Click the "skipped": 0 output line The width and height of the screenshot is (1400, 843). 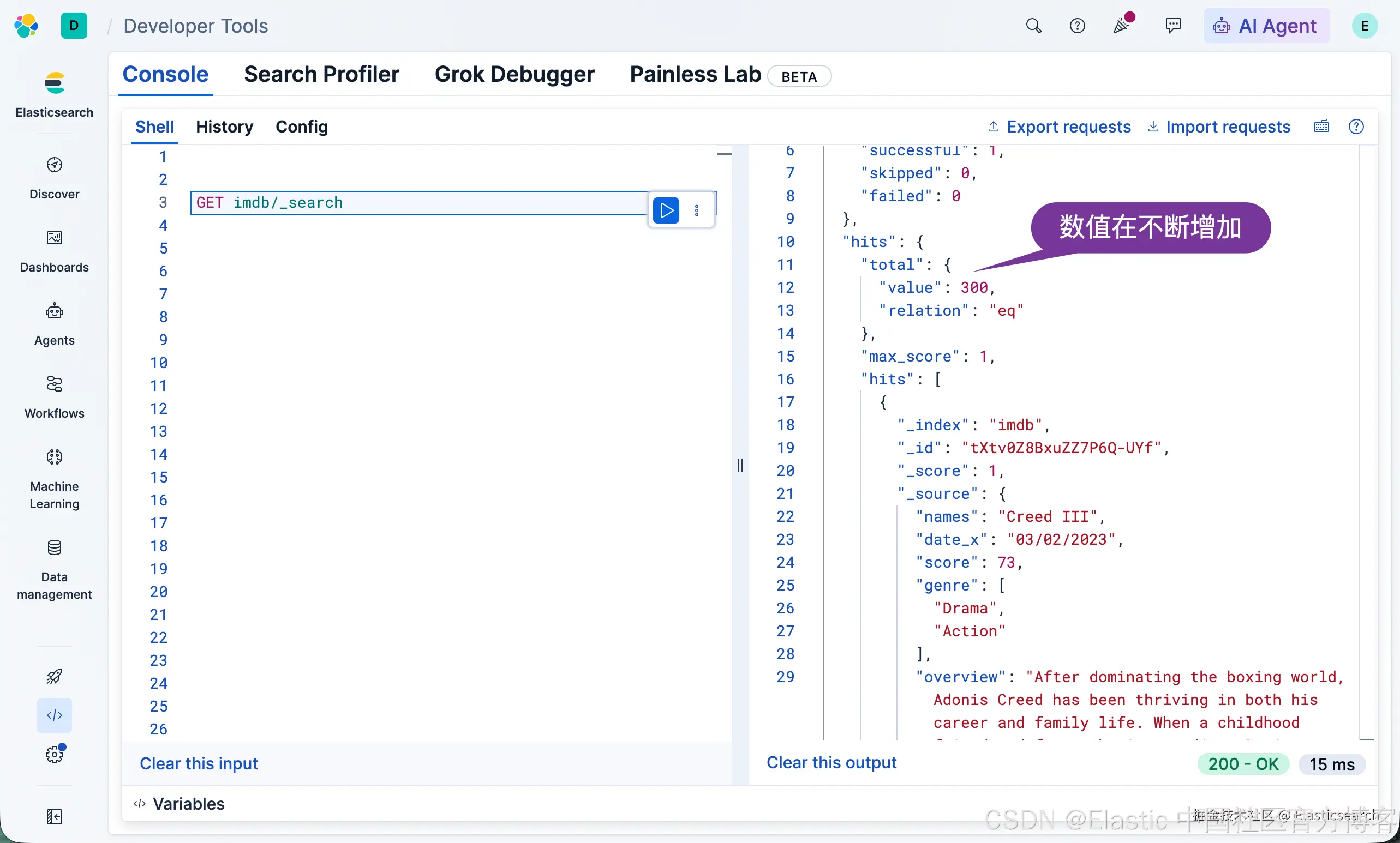tap(918, 173)
